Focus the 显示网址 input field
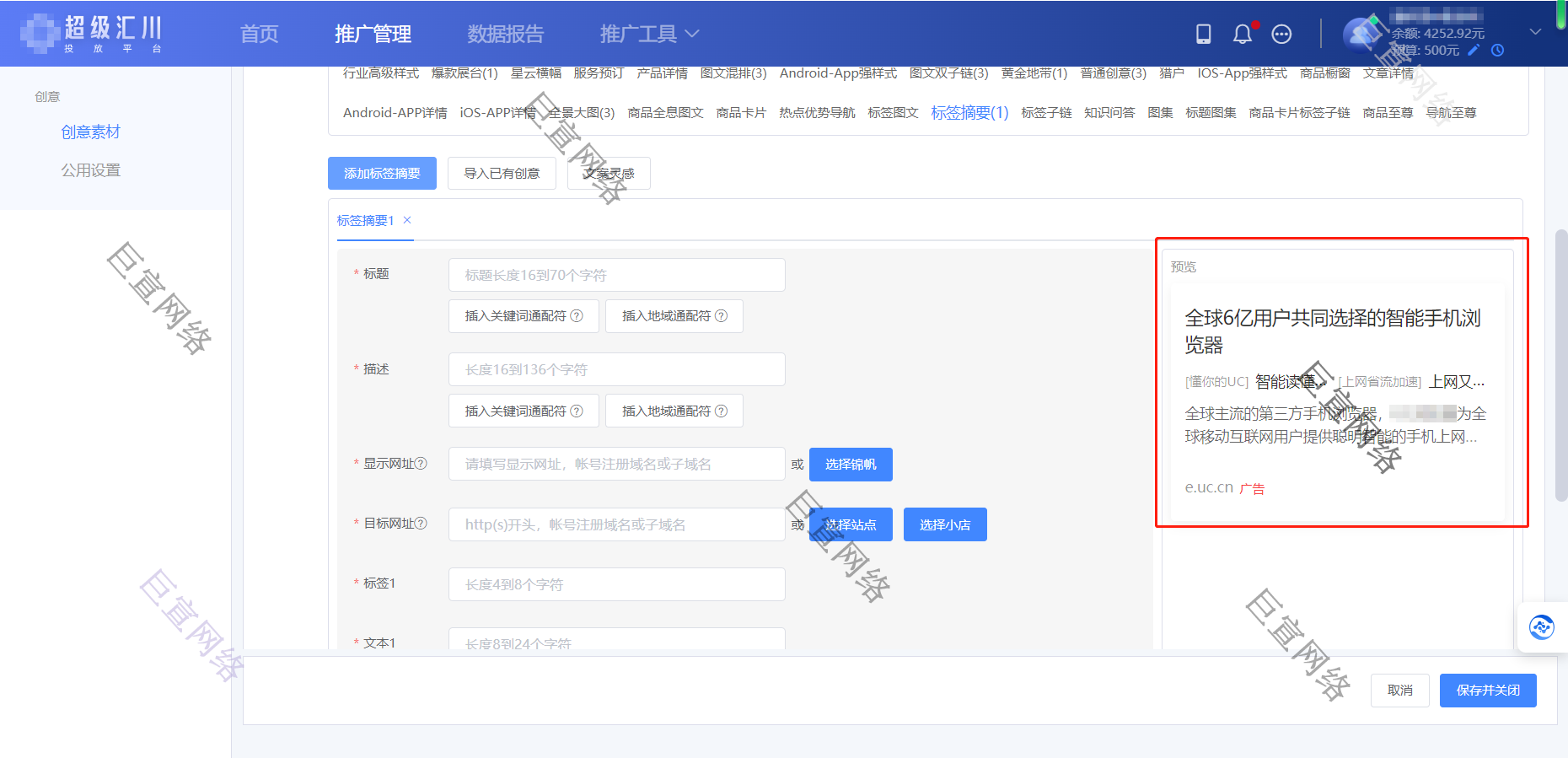The image size is (1568, 758). (617, 464)
